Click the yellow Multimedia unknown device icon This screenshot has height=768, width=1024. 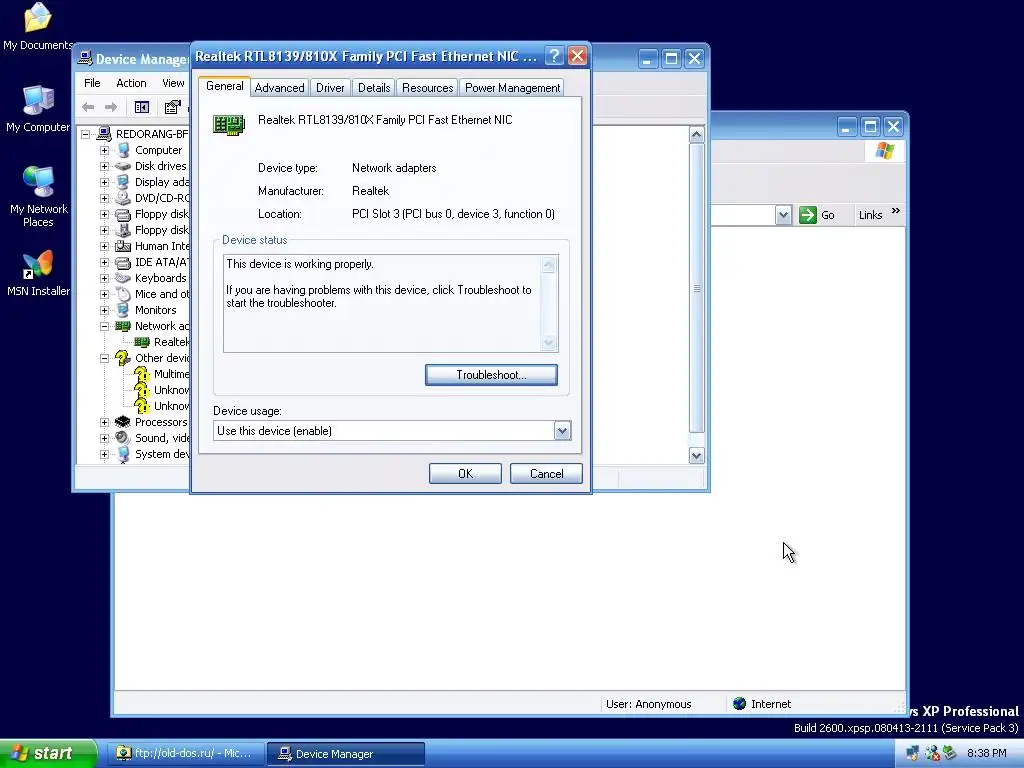[x=142, y=374]
